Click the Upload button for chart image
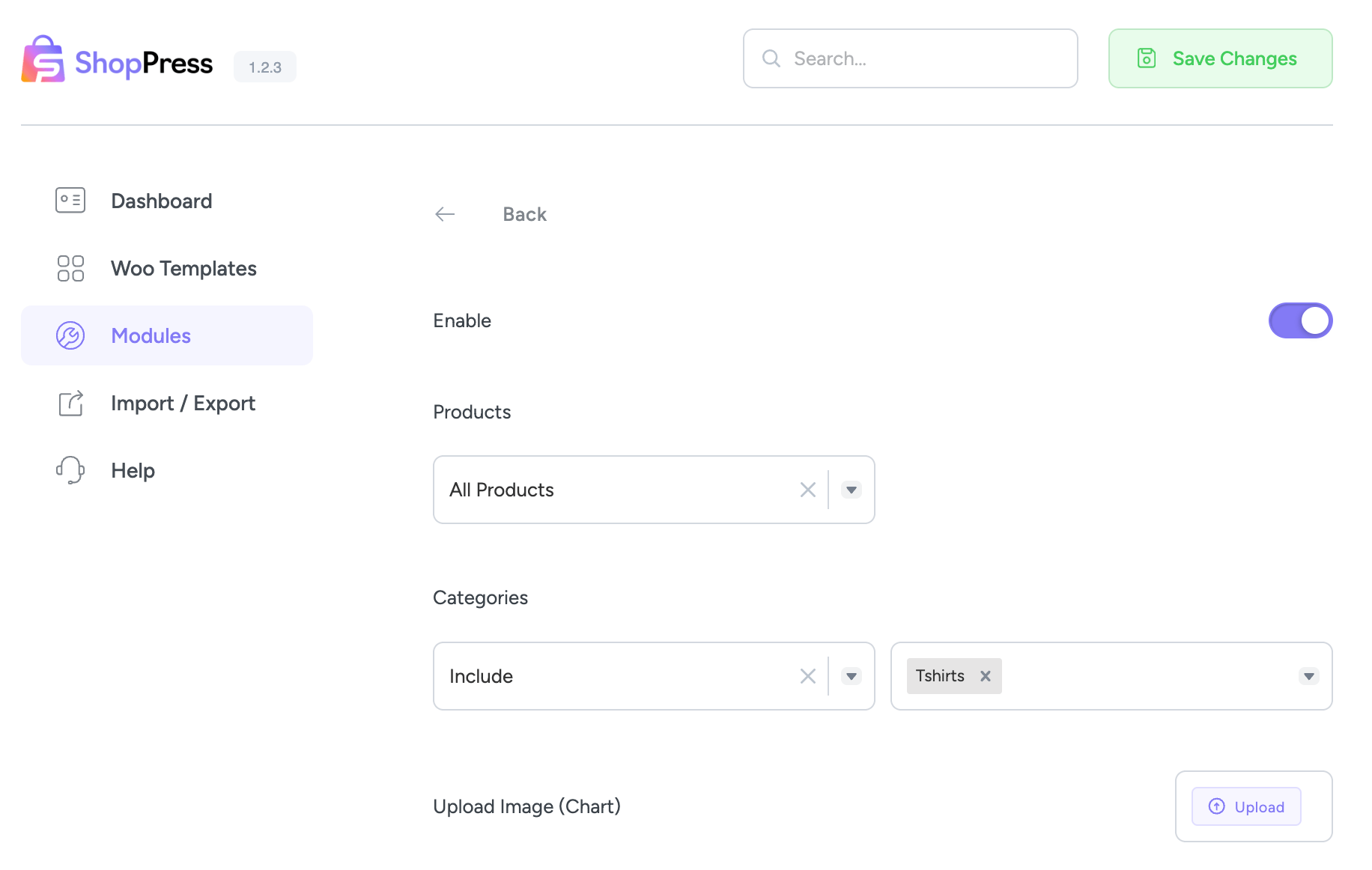 pyautogui.click(x=1245, y=806)
